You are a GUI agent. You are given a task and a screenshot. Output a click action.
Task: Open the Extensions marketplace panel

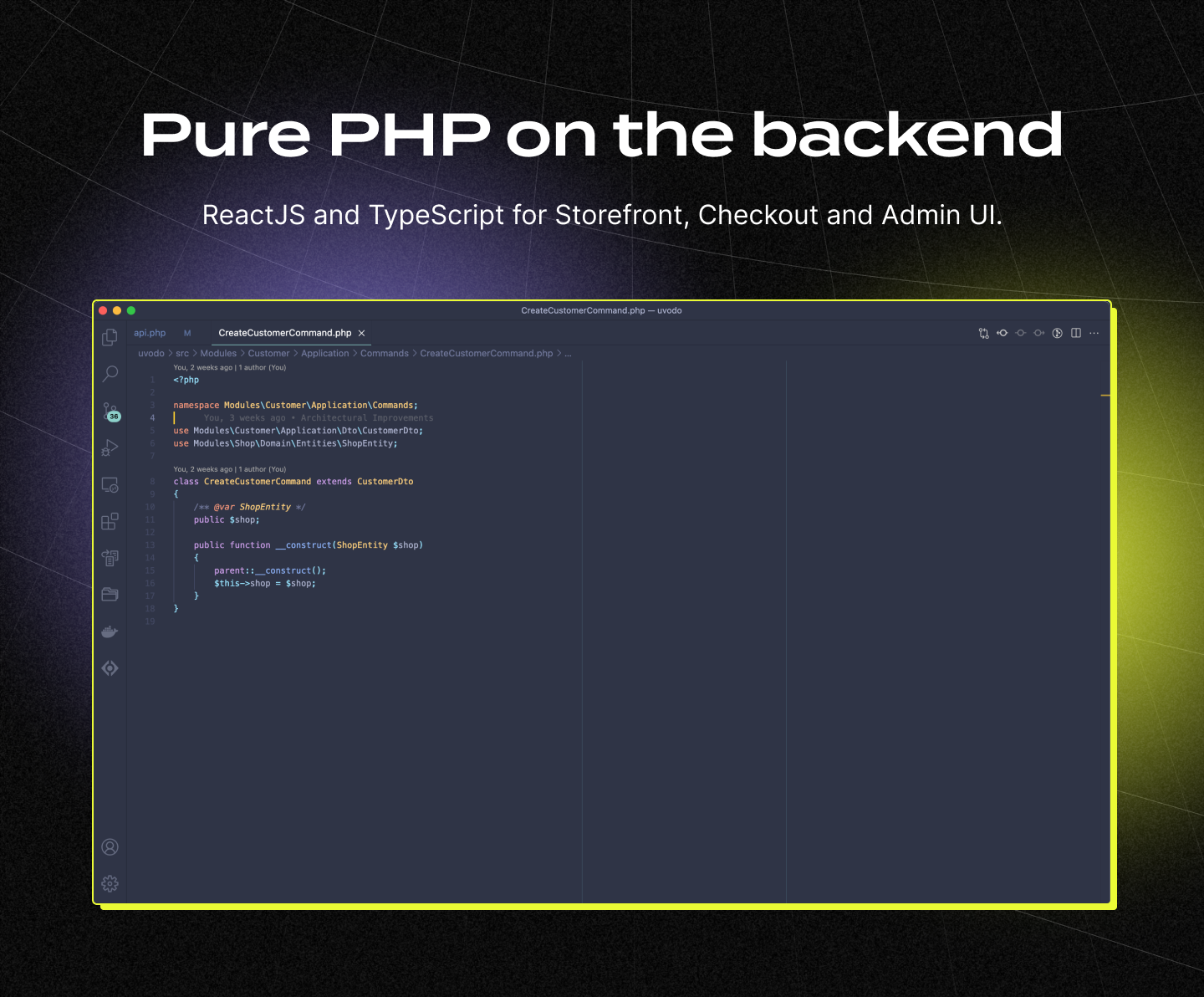(110, 522)
